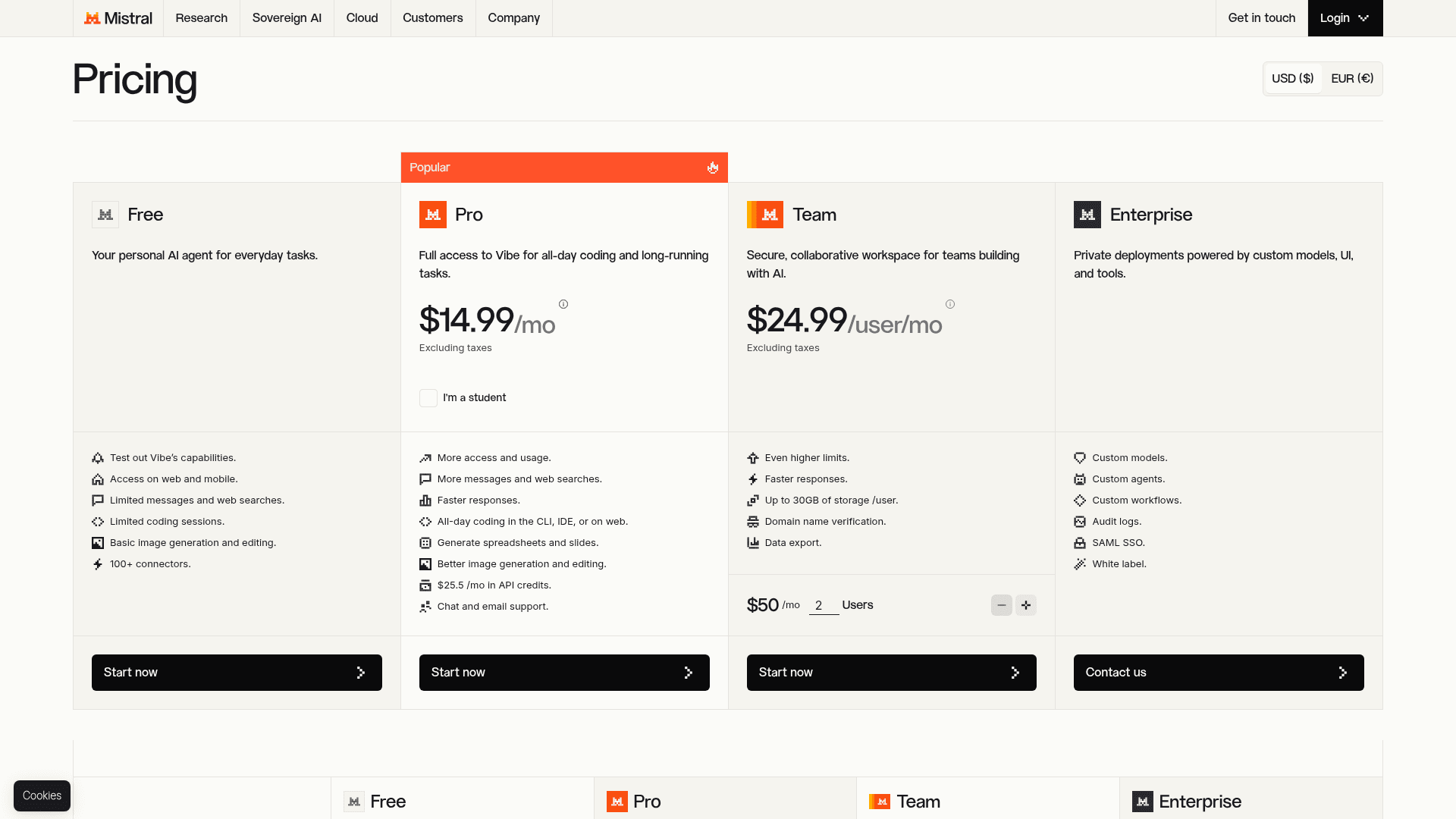The width and height of the screenshot is (1456, 819).
Task: Click Contact us under Enterprise plan
Action: pos(1219,673)
